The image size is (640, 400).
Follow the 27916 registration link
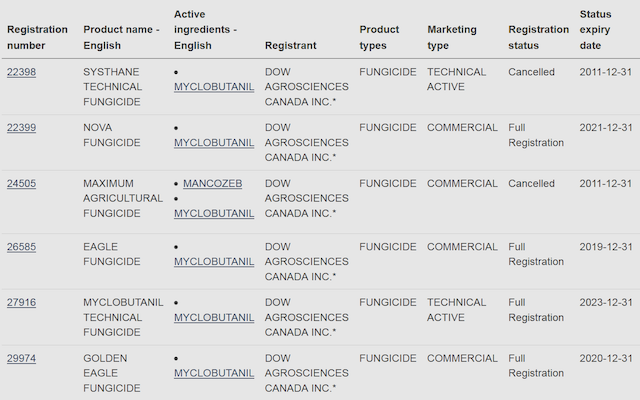(21, 302)
